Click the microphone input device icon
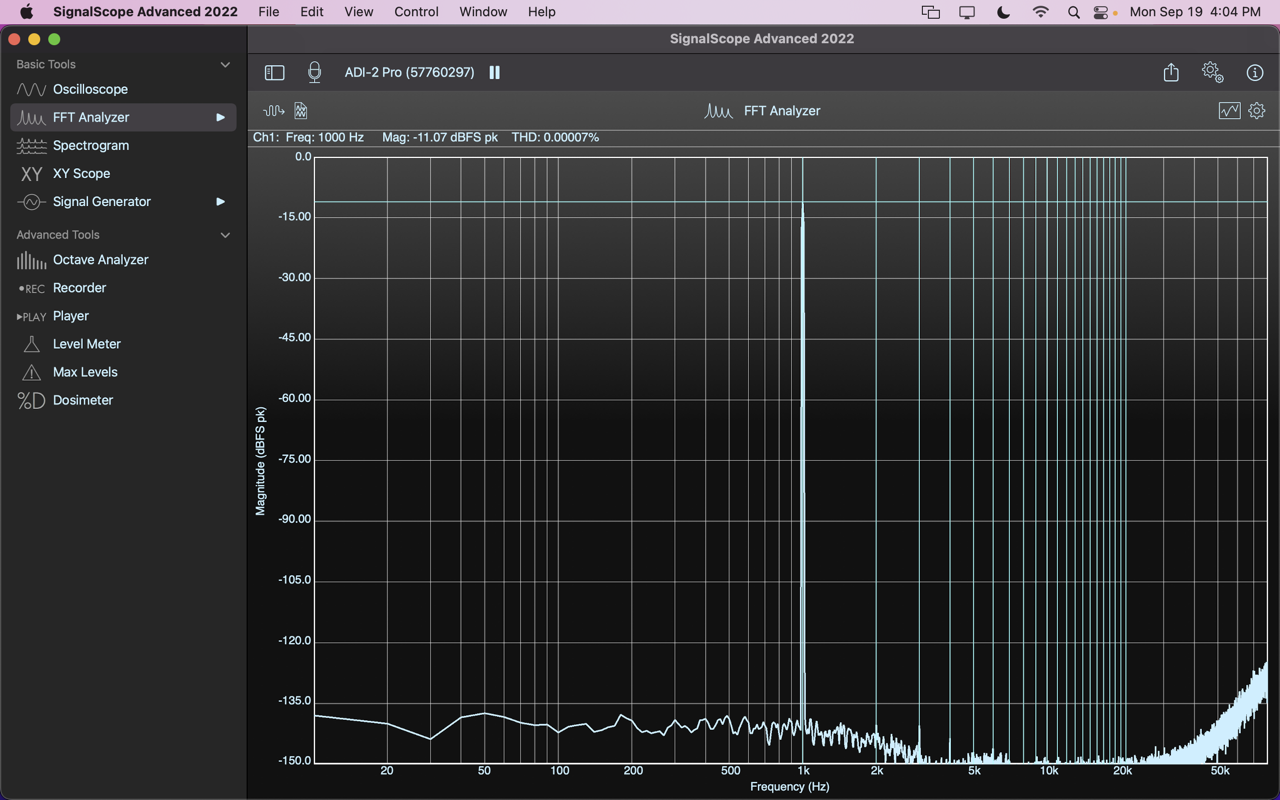The height and width of the screenshot is (800, 1280). point(314,72)
